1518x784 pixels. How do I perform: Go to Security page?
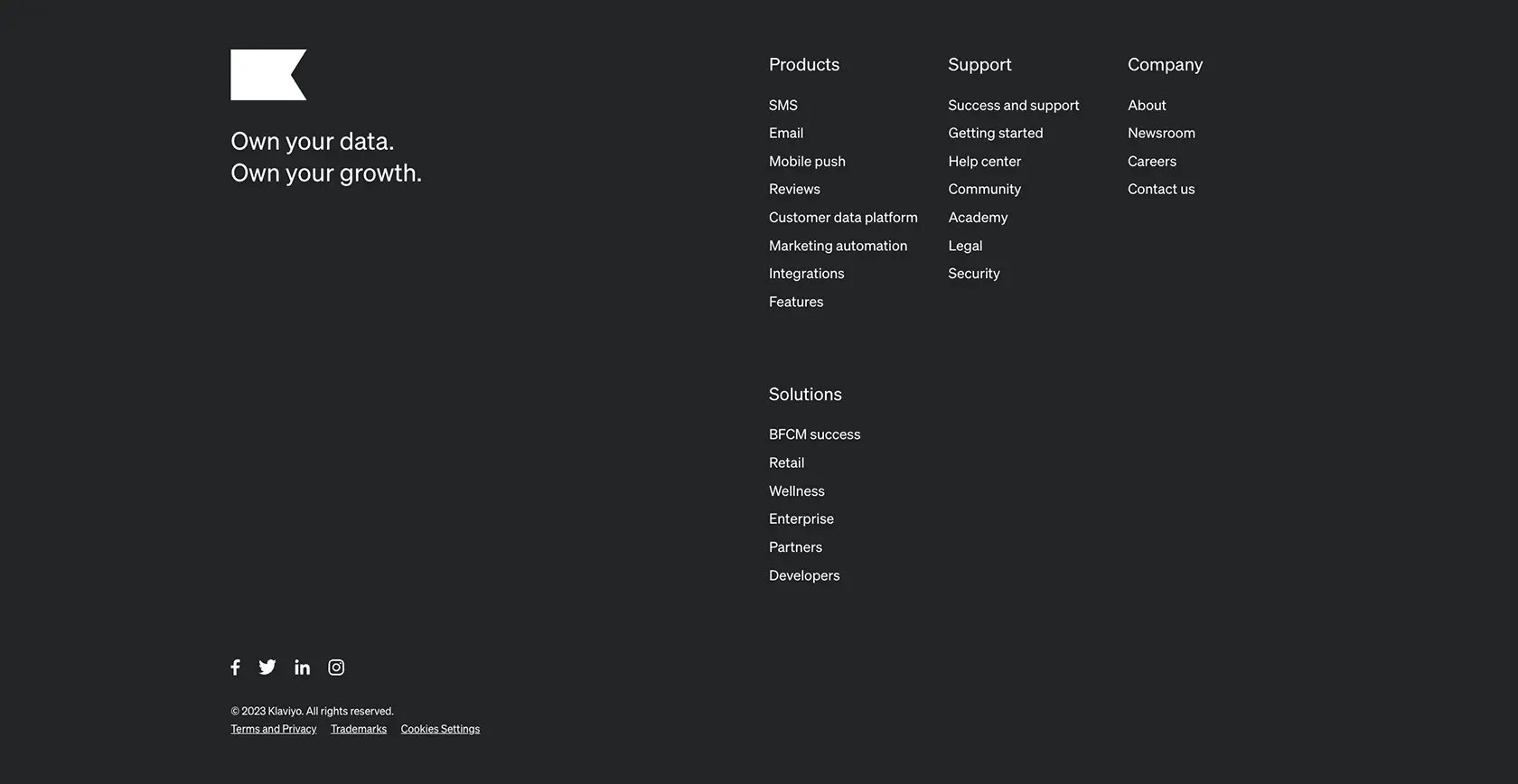(x=974, y=274)
